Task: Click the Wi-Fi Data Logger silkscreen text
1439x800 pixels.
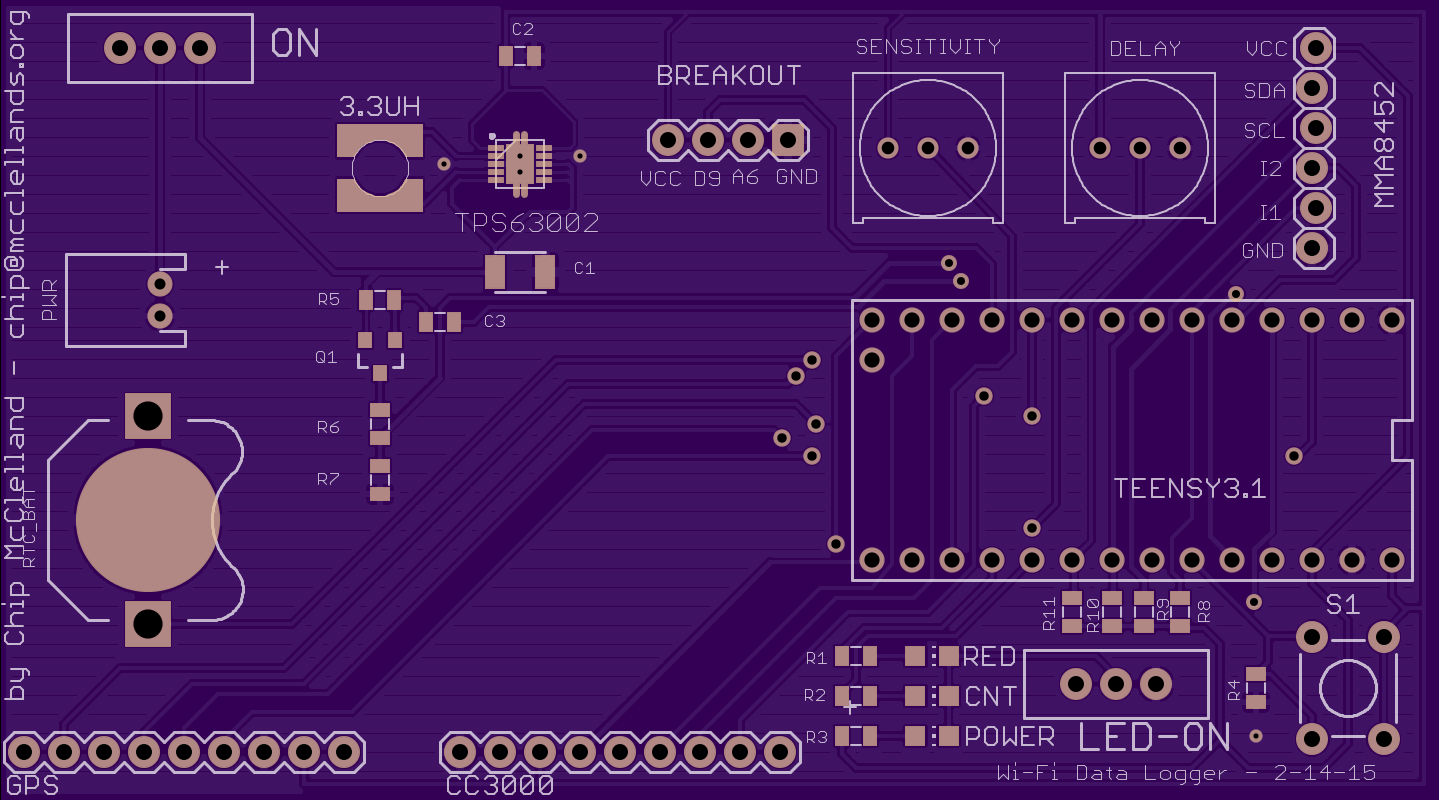Action: point(1186,773)
